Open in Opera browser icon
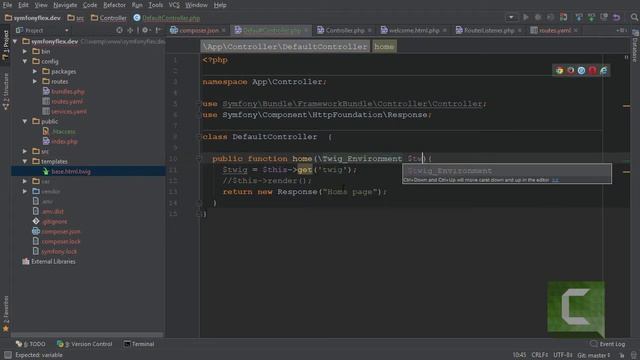This screenshot has height=360, width=640. 592,71
